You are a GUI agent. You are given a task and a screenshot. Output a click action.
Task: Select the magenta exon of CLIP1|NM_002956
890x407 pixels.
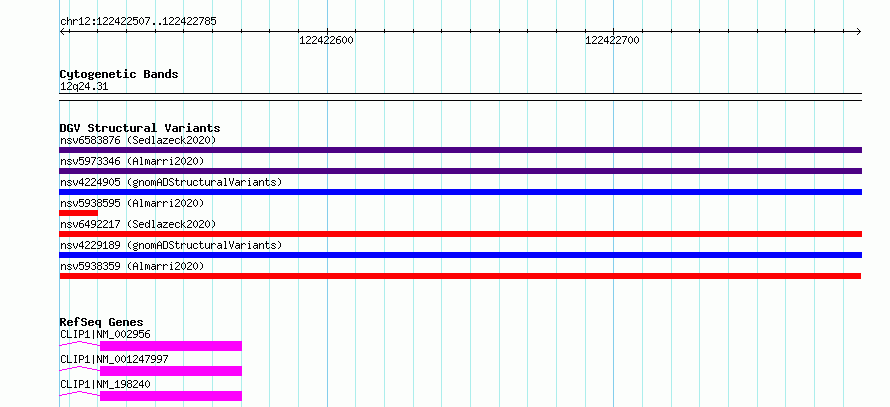tap(171, 346)
